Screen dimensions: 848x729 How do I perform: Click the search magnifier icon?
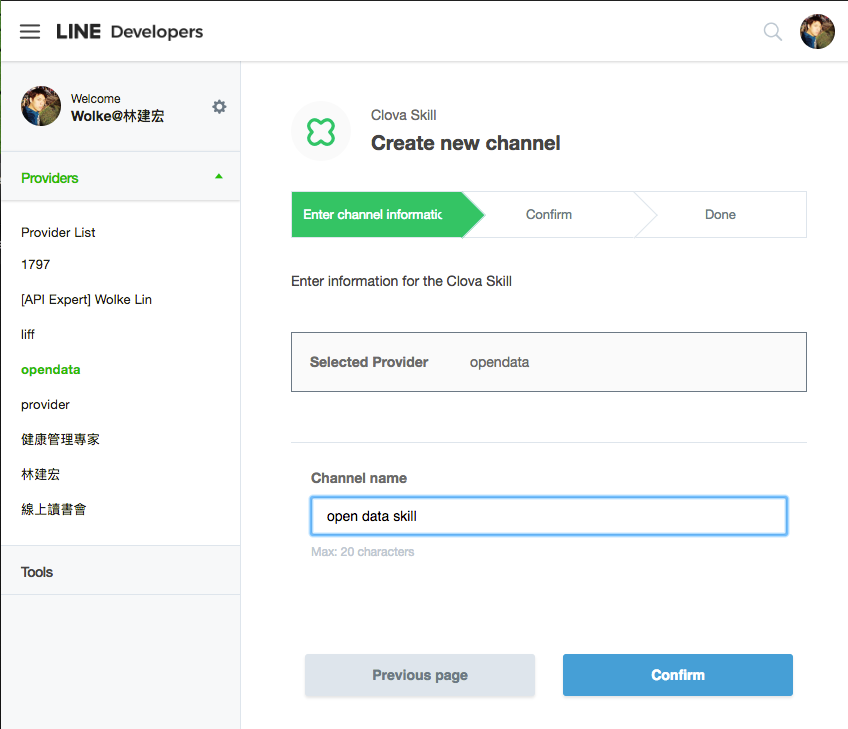click(772, 32)
